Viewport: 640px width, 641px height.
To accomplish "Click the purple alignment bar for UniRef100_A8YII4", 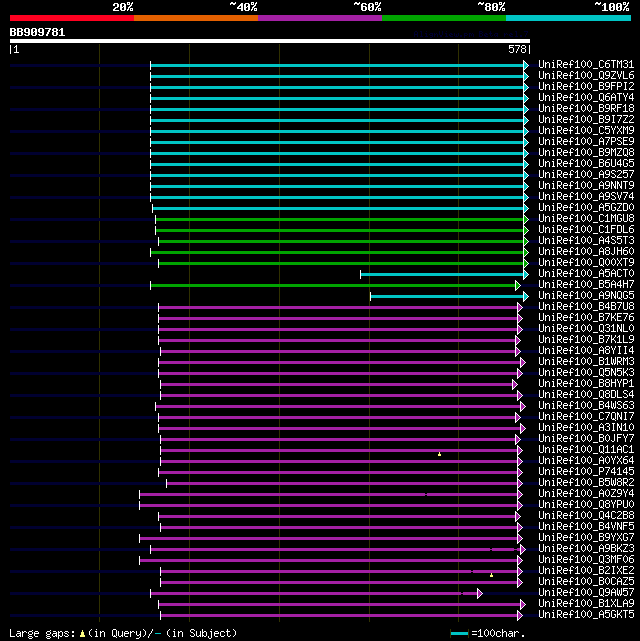I will (338, 352).
